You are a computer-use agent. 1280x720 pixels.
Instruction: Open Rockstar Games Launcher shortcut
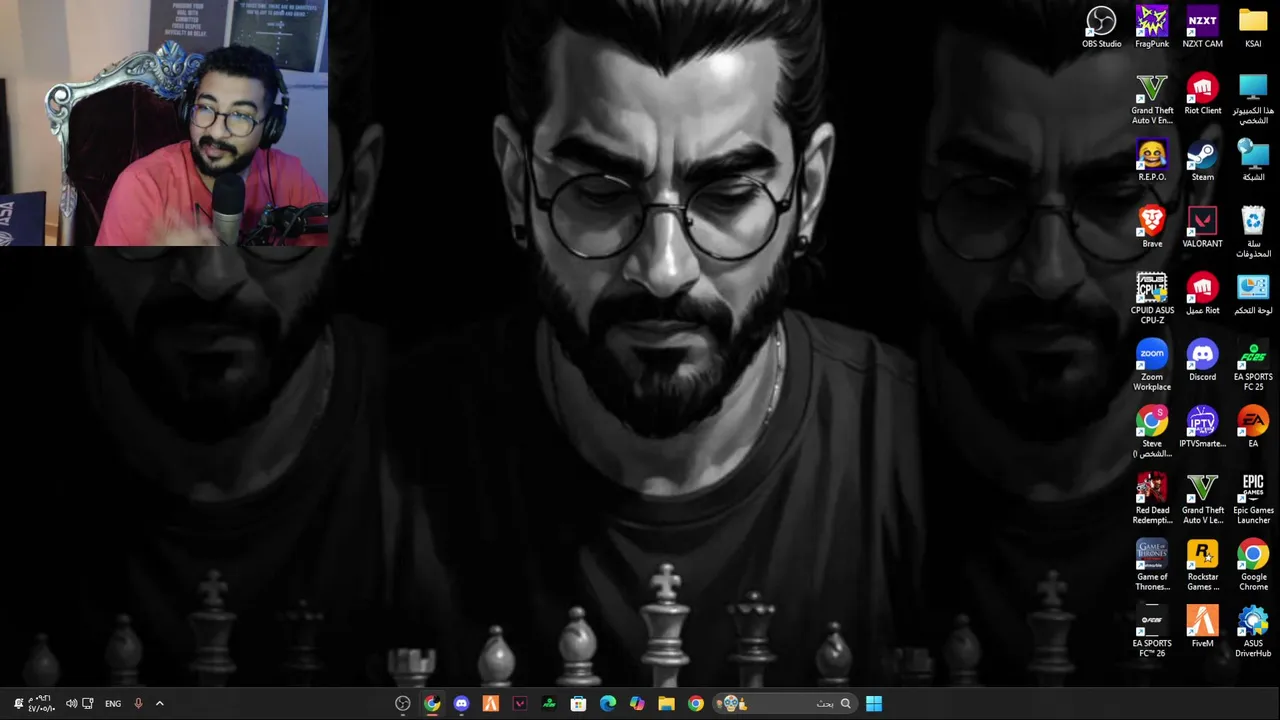coord(1202,565)
